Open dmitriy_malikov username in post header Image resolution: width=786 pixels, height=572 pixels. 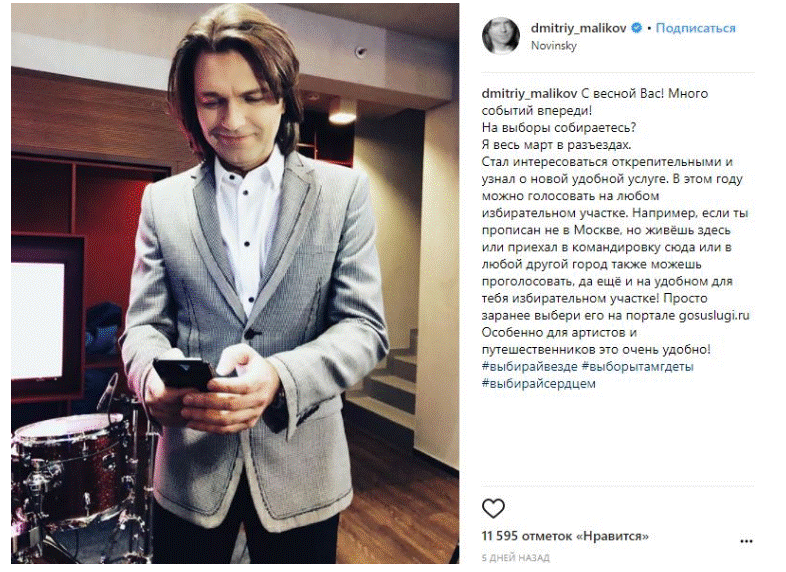(x=578, y=28)
